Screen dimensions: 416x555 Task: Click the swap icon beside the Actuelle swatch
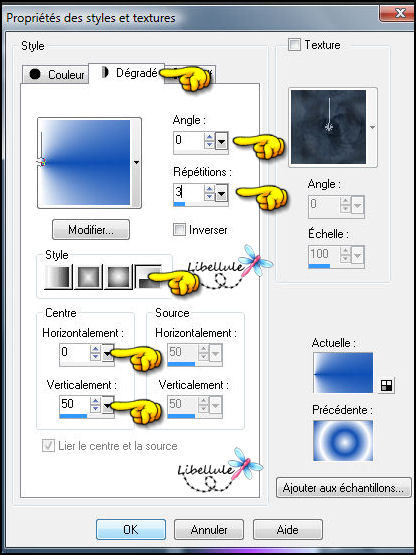tap(386, 385)
